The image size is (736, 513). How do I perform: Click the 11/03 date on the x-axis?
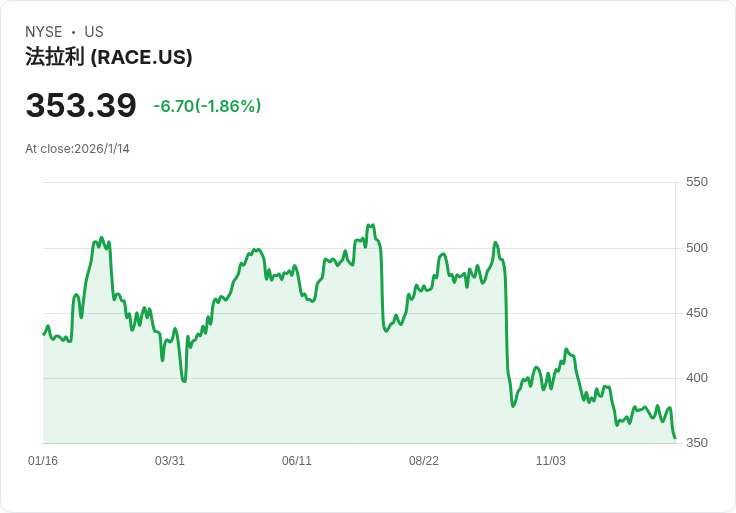tap(551, 461)
